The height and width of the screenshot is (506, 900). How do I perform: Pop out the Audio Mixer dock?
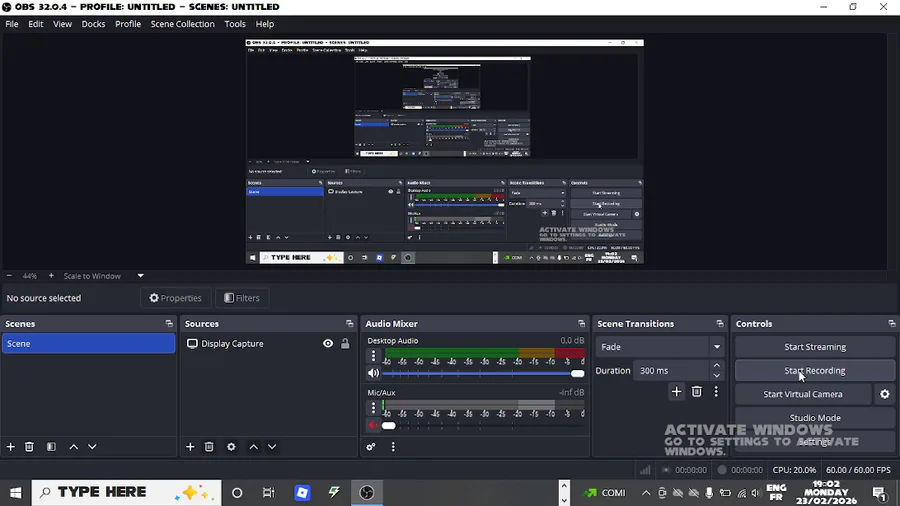click(581, 324)
